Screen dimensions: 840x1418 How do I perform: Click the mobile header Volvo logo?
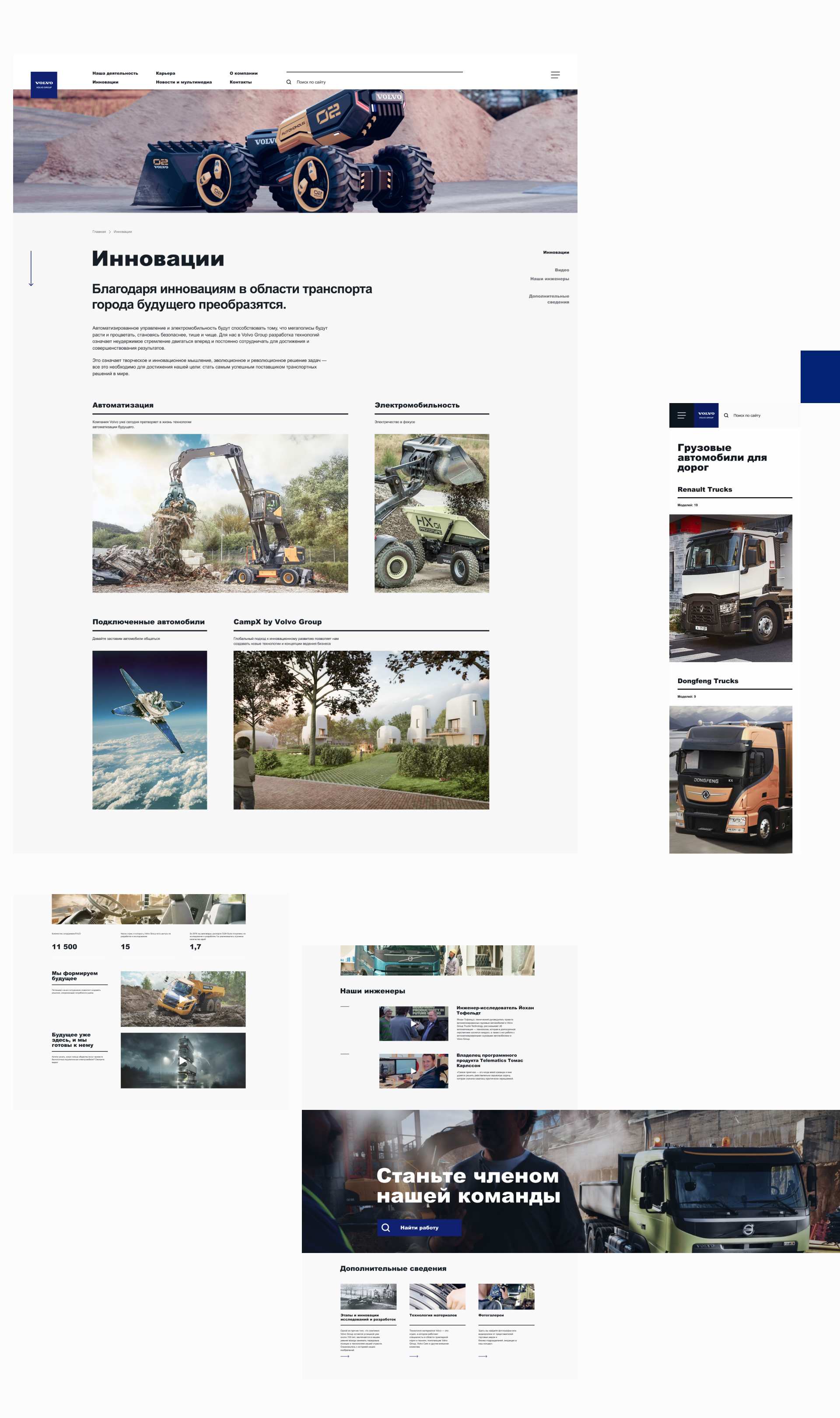[x=706, y=415]
